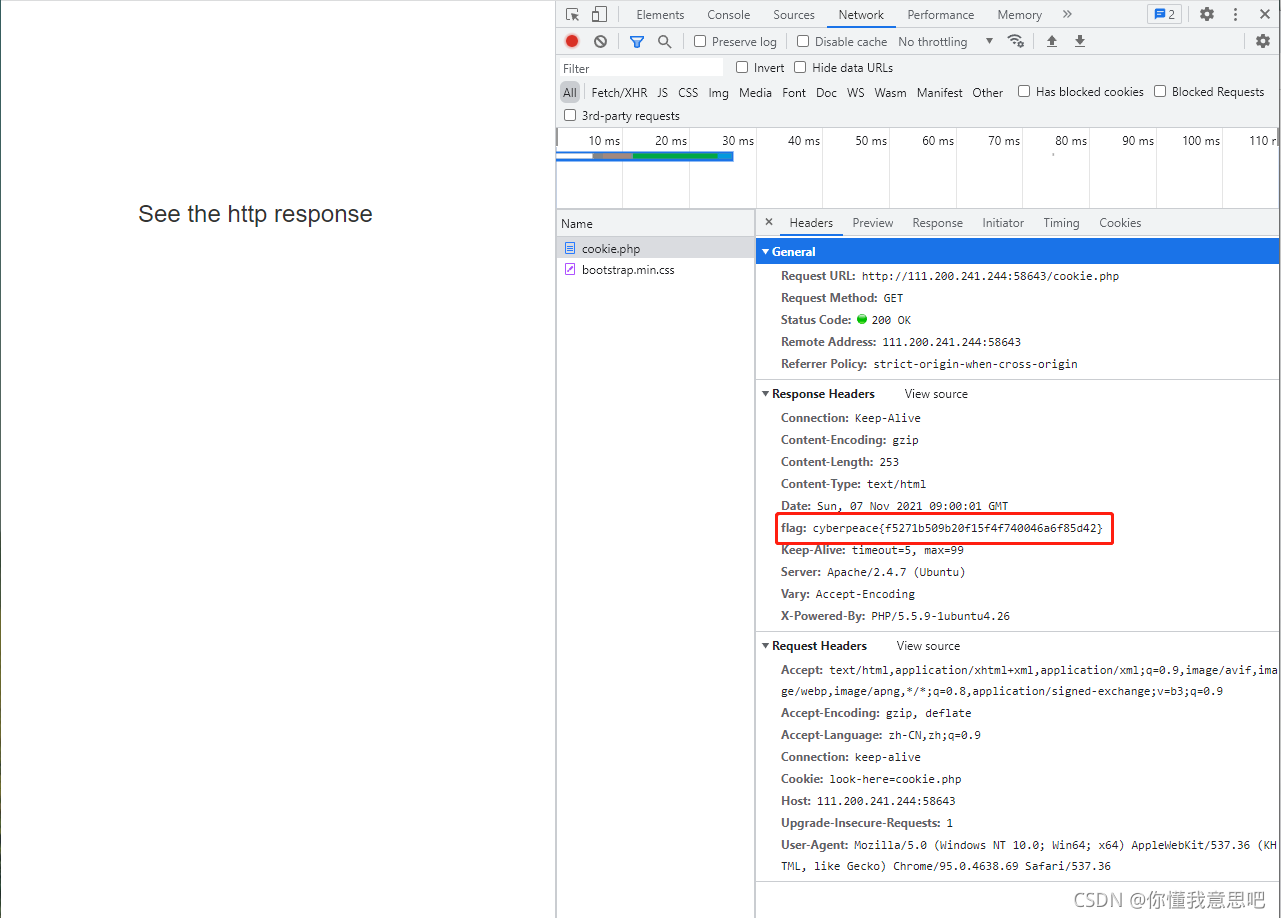Filter requests by Other type
The width and height of the screenshot is (1281, 918).
click(x=987, y=92)
